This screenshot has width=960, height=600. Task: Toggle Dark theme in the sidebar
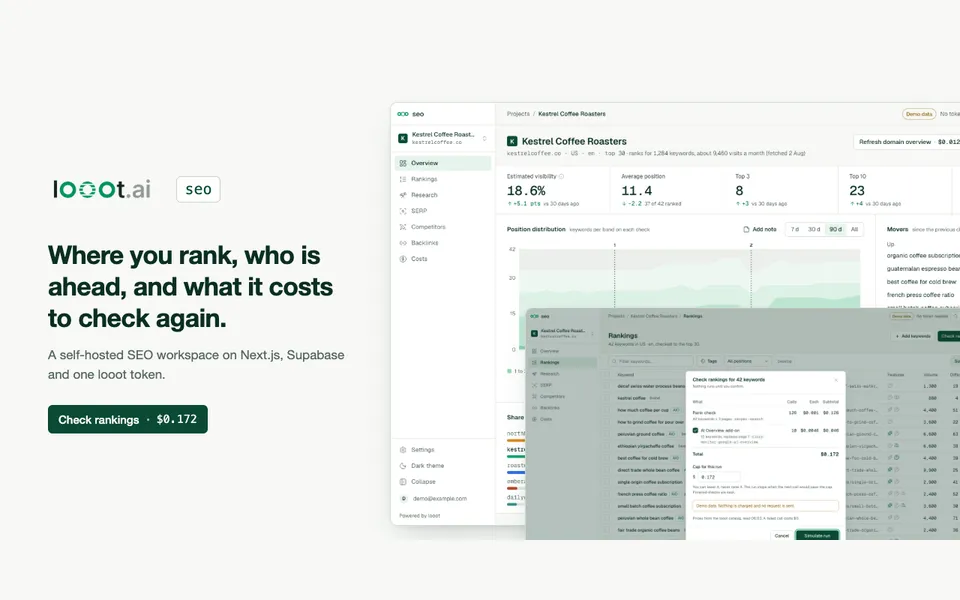(443, 465)
